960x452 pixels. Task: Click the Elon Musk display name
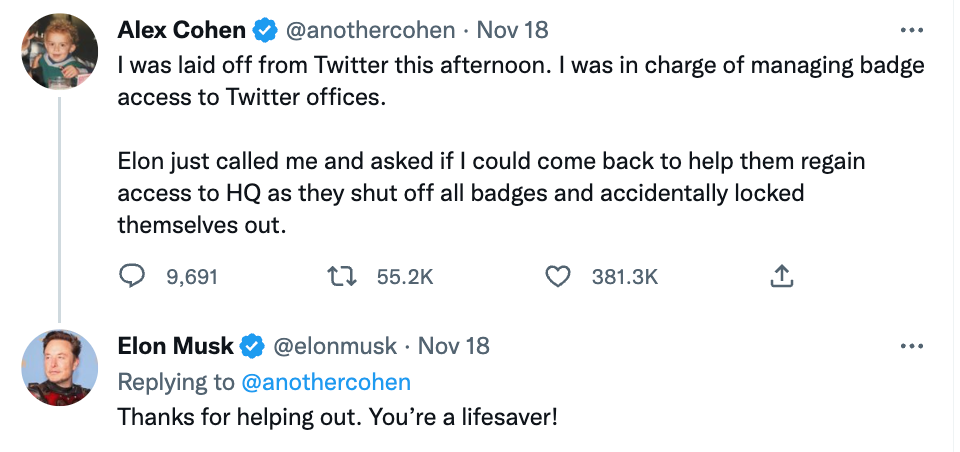(x=175, y=347)
